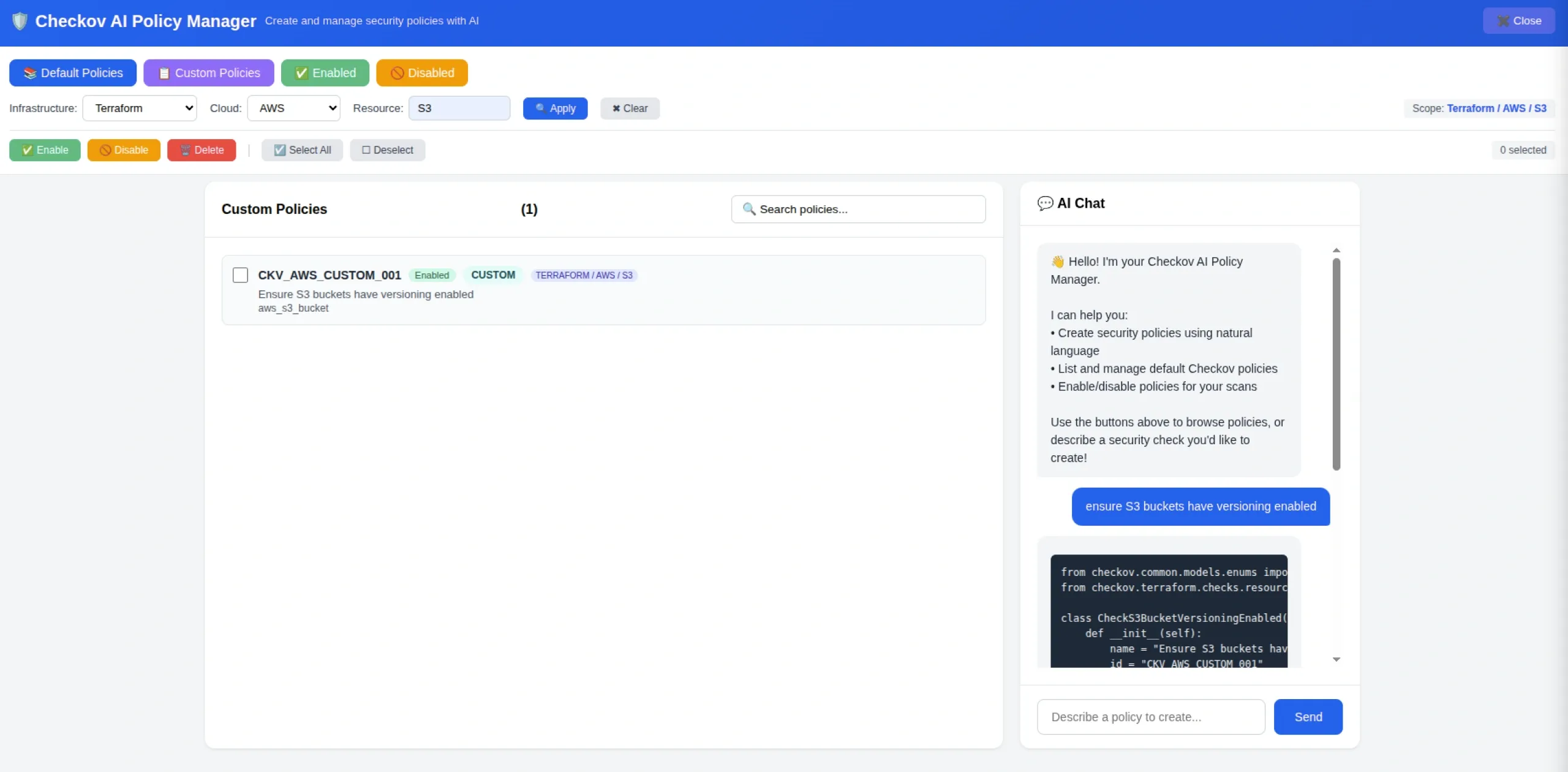Viewport: 1568px width, 772px height.
Task: Check the CKV_AWS_CUSTOM_001 policy checkbox
Action: pyautogui.click(x=240, y=275)
